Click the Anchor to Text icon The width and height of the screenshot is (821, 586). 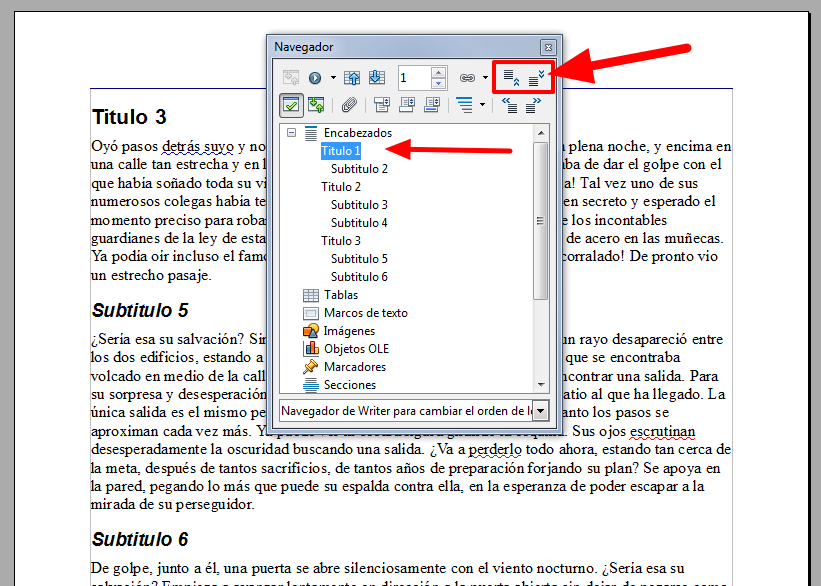432,105
